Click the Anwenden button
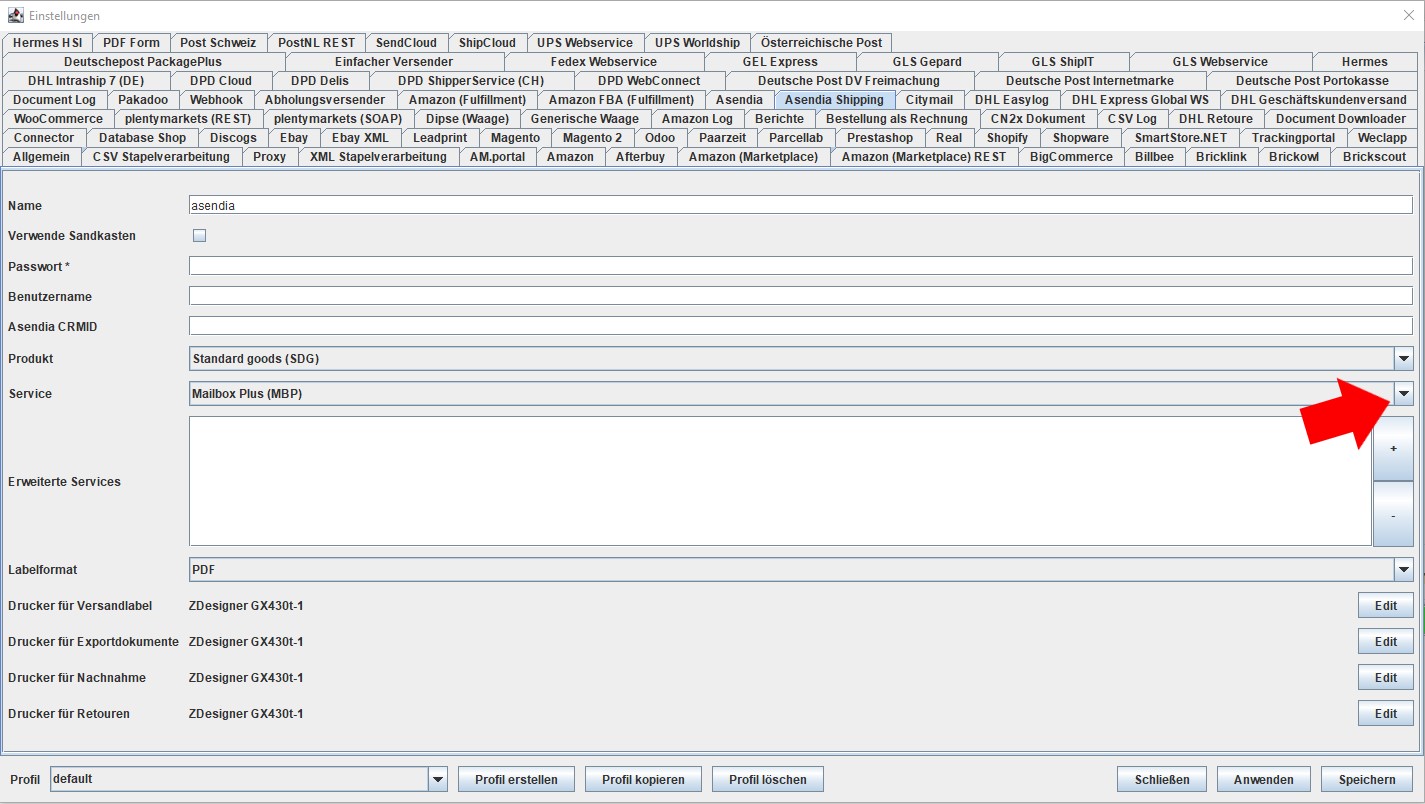This screenshot has height=804, width=1425. pyautogui.click(x=1264, y=780)
